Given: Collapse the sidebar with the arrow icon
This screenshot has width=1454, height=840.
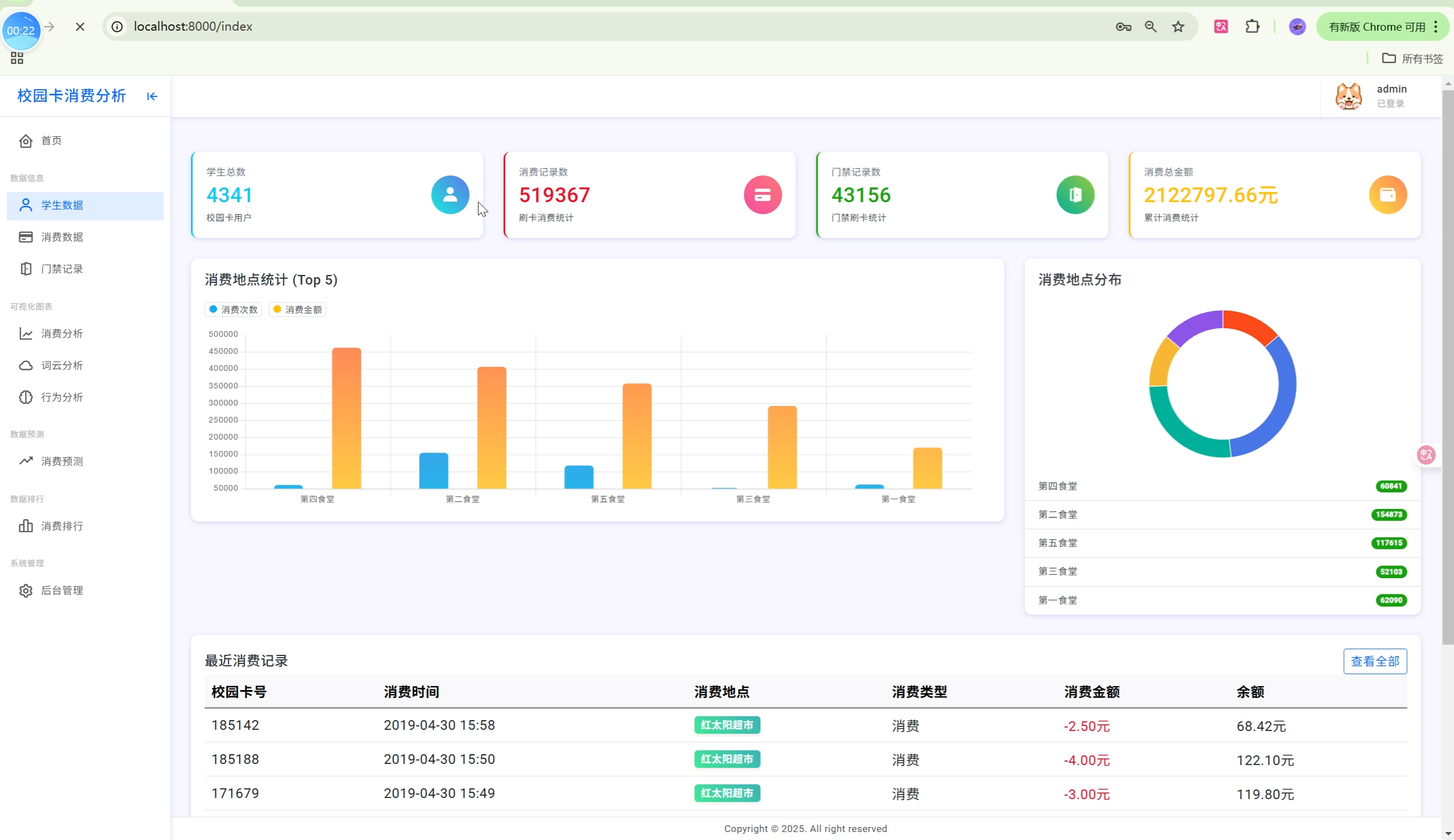Looking at the screenshot, I should [x=152, y=97].
